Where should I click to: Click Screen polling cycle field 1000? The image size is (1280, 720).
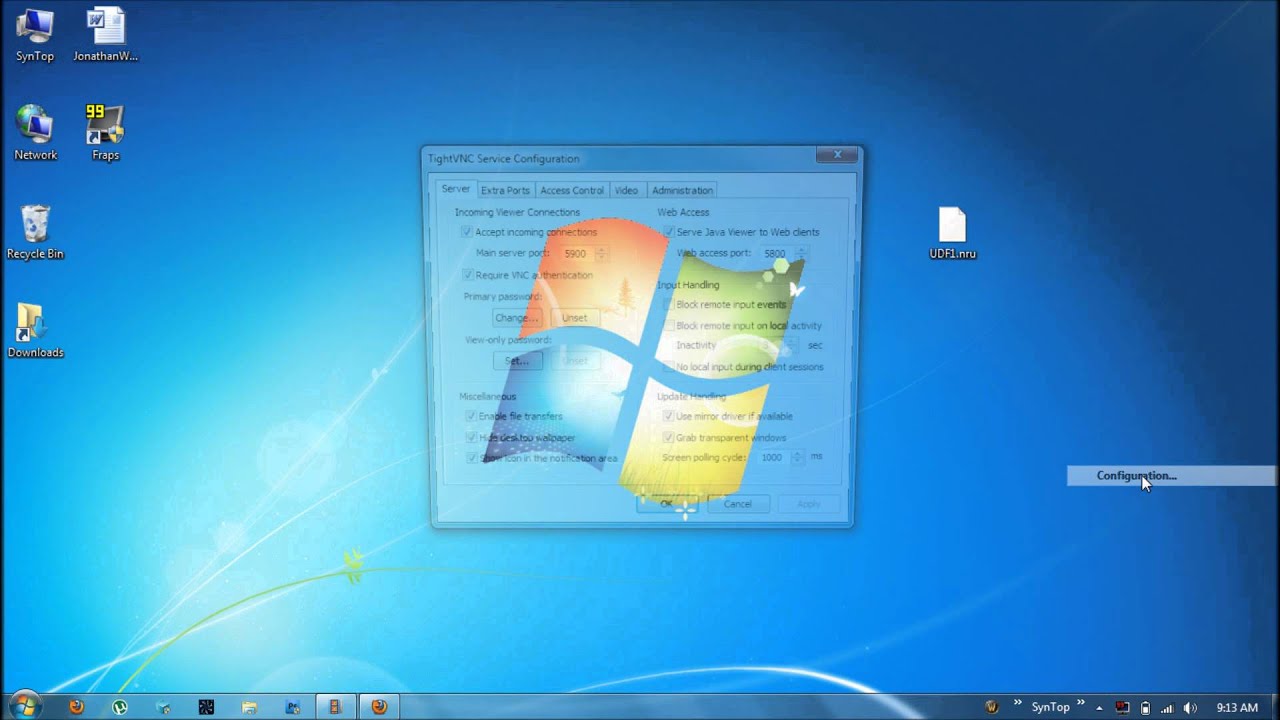(x=773, y=457)
